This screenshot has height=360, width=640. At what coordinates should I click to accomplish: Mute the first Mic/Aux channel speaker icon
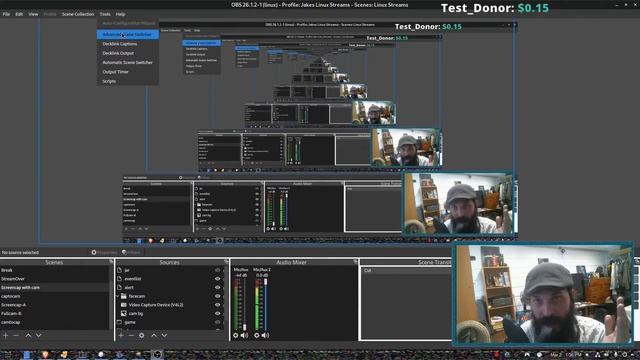pyautogui.click(x=244, y=336)
